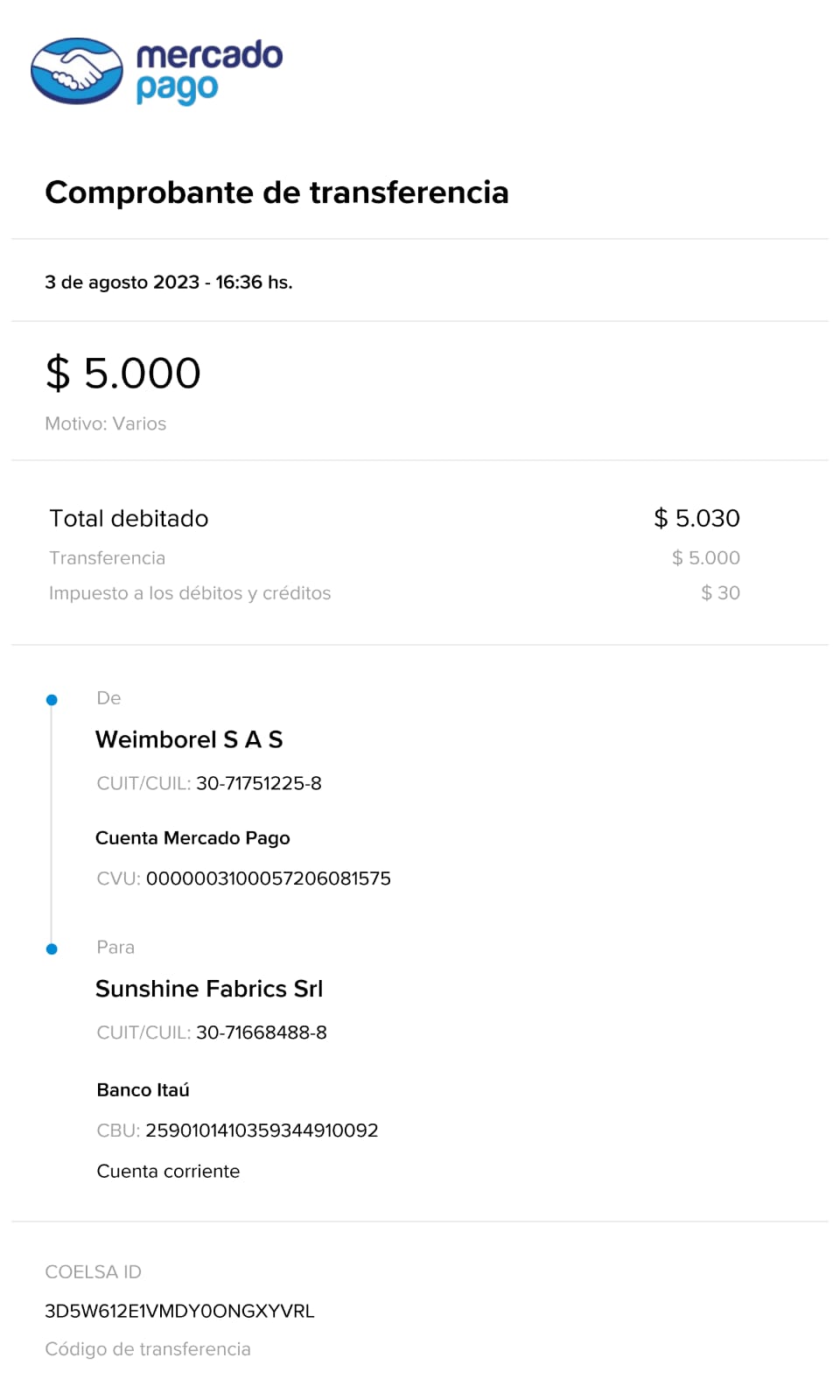Click the sender name Weimborel S A S
This screenshot has height=1400, width=840.
pos(189,740)
